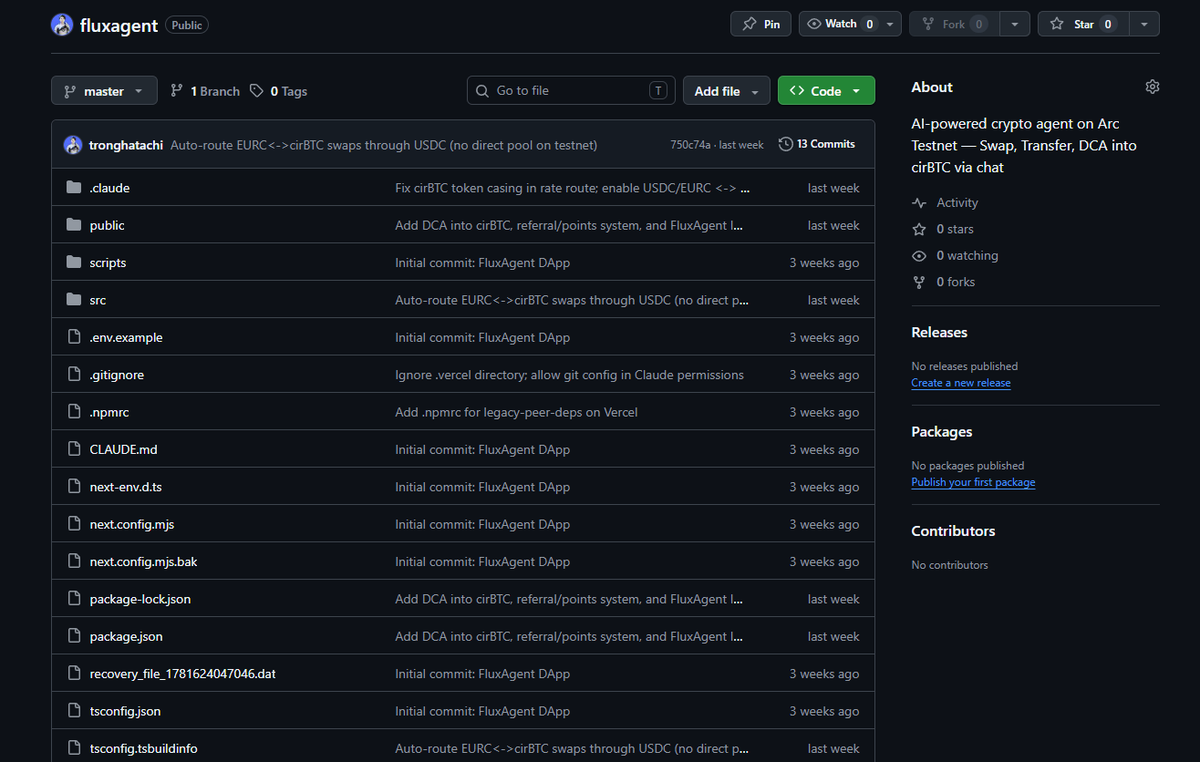The image size is (1200, 762).
Task: Open the scripts folder
Action: [x=108, y=263]
